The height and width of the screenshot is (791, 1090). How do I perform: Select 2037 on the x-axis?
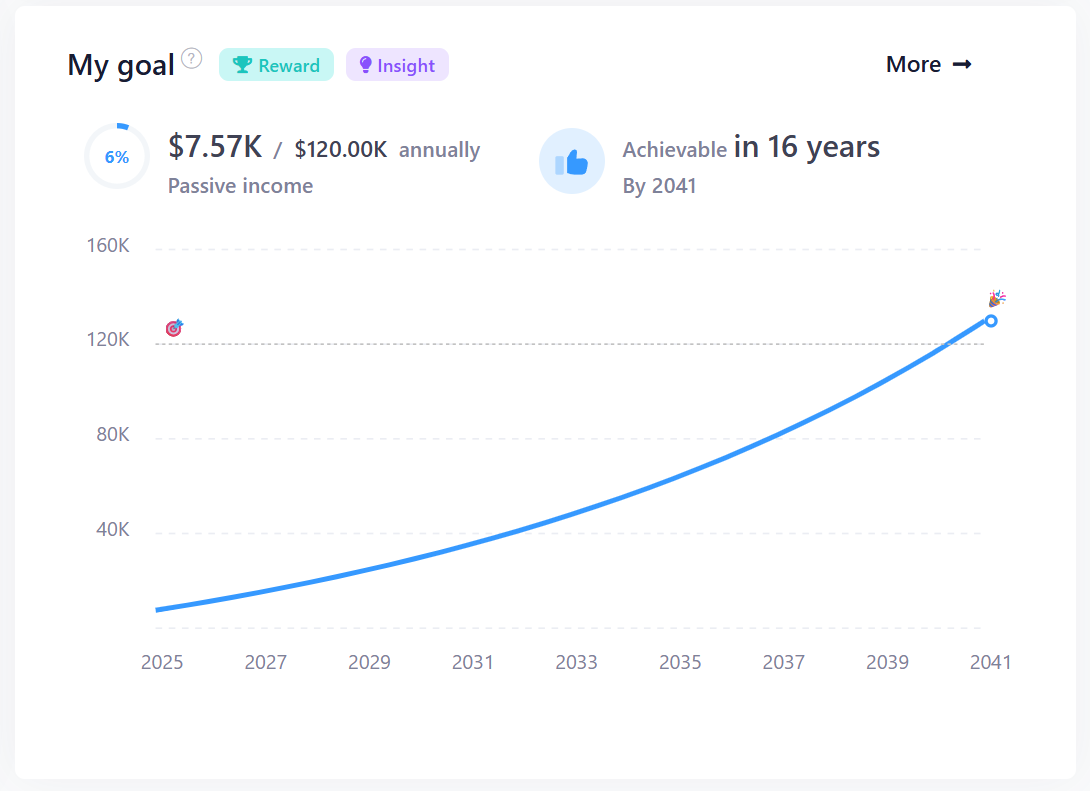(x=783, y=662)
